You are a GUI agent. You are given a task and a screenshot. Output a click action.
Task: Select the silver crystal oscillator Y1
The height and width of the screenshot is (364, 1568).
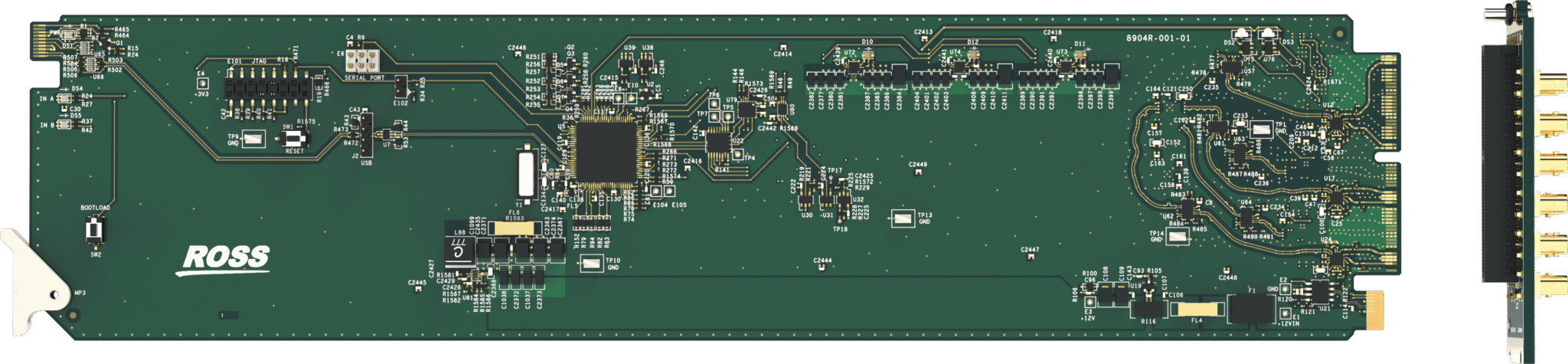(524, 174)
